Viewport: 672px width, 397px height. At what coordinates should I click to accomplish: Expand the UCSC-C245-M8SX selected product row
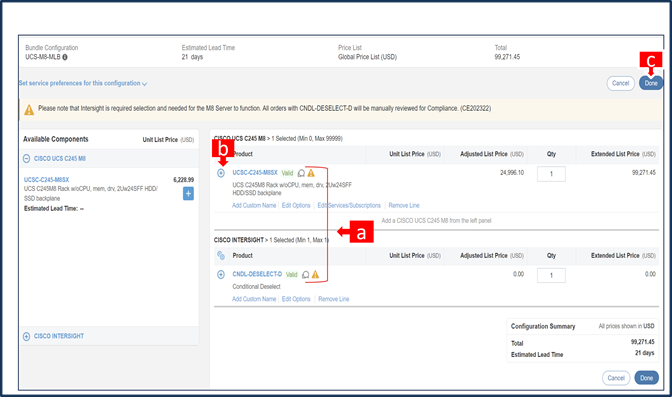coord(221,173)
